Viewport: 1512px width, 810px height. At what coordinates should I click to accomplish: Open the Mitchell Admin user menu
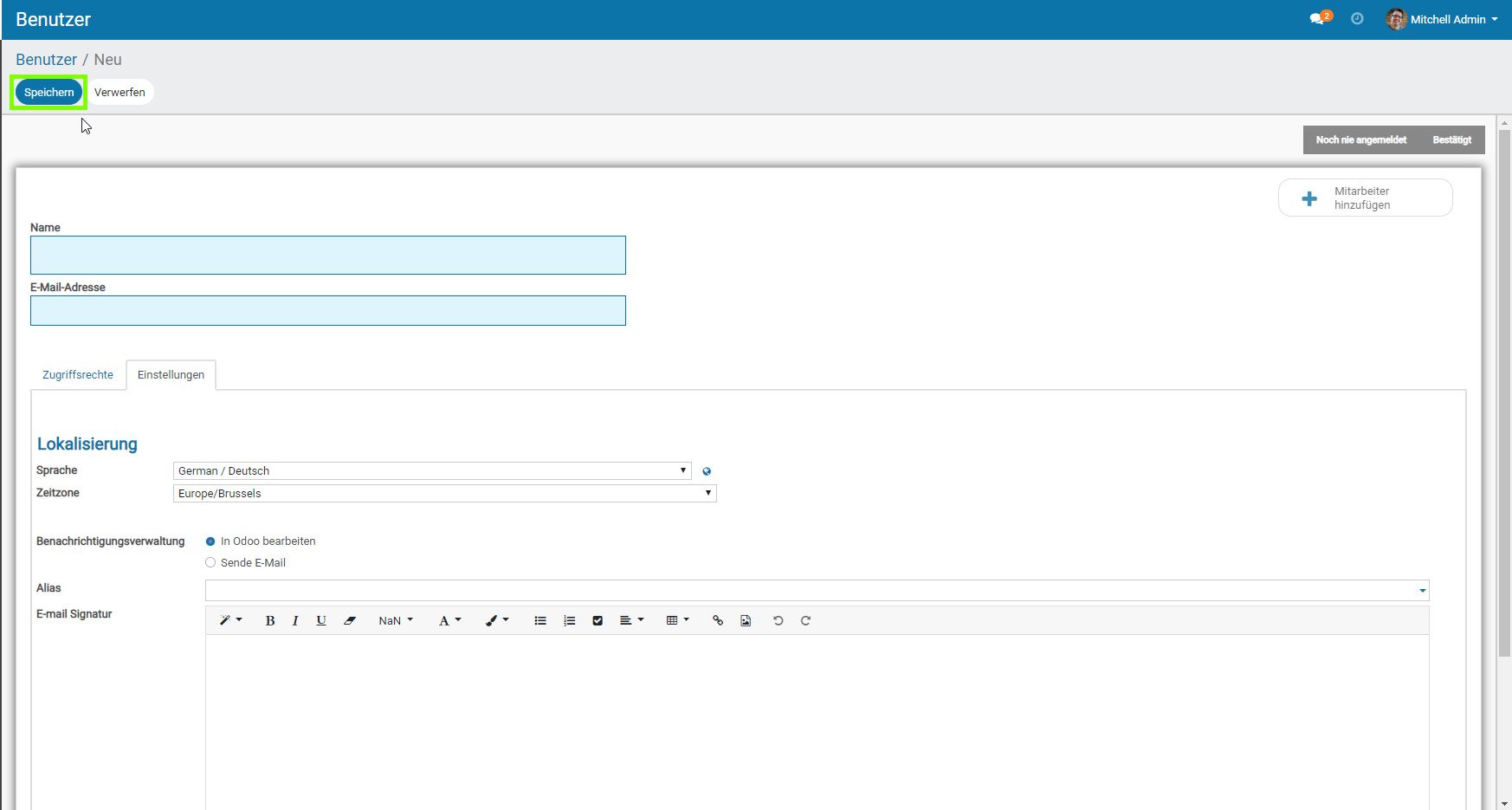1442,19
